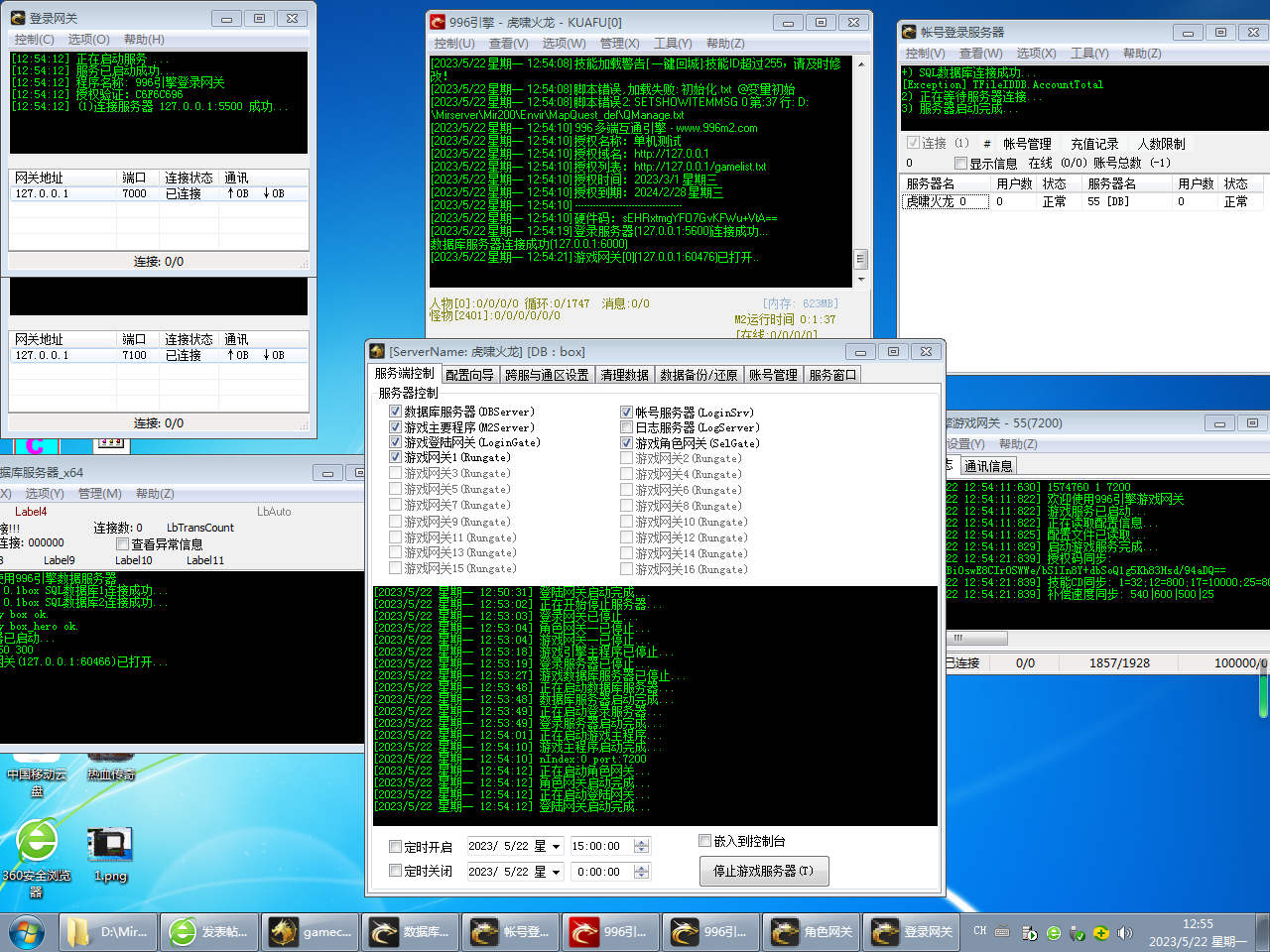Click 帐号管理 button in 帐号登录服务器
Viewport: 1270px width, 952px height.
click(x=1027, y=144)
